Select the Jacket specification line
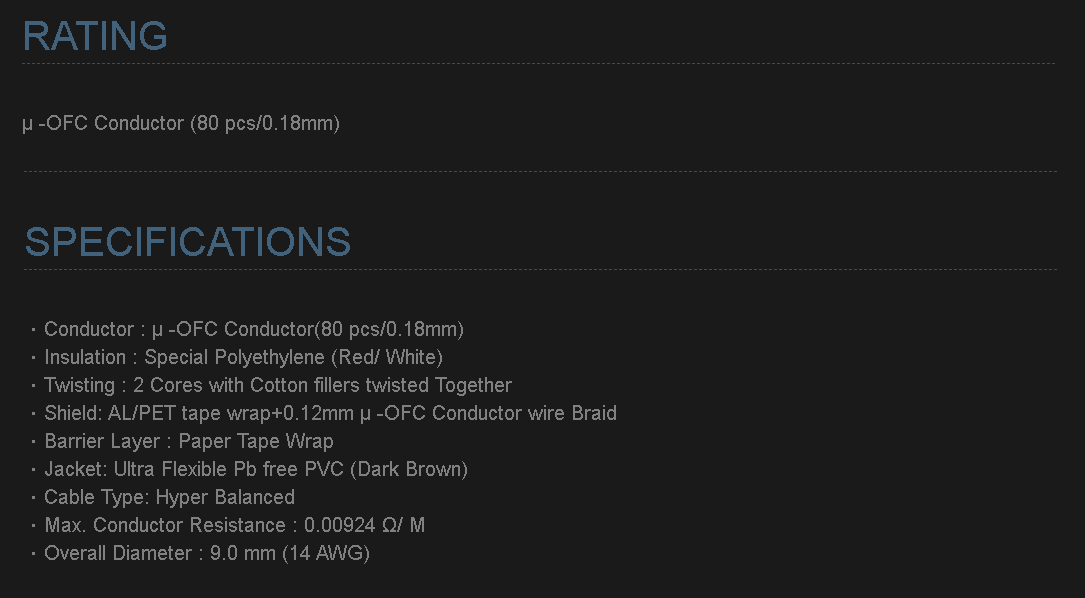Image resolution: width=1085 pixels, height=598 pixels. [255, 470]
